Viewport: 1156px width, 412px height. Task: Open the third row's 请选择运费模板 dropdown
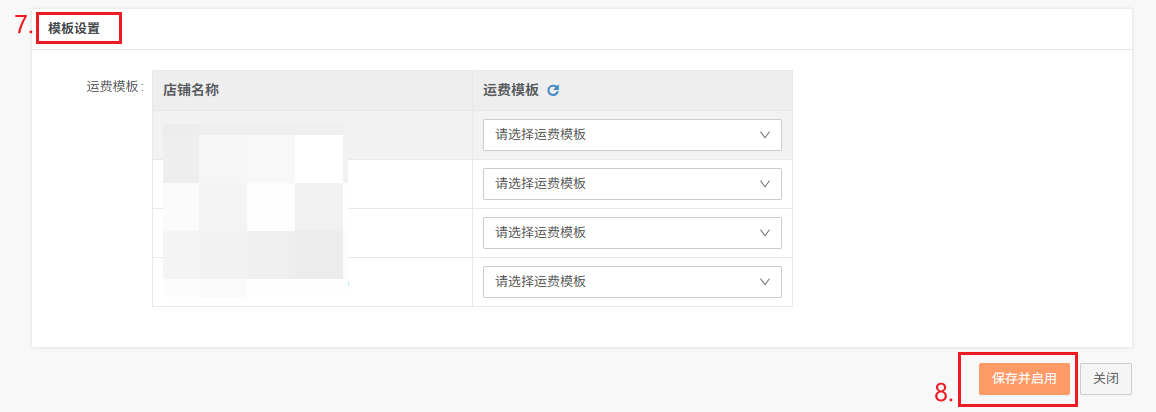coord(632,233)
